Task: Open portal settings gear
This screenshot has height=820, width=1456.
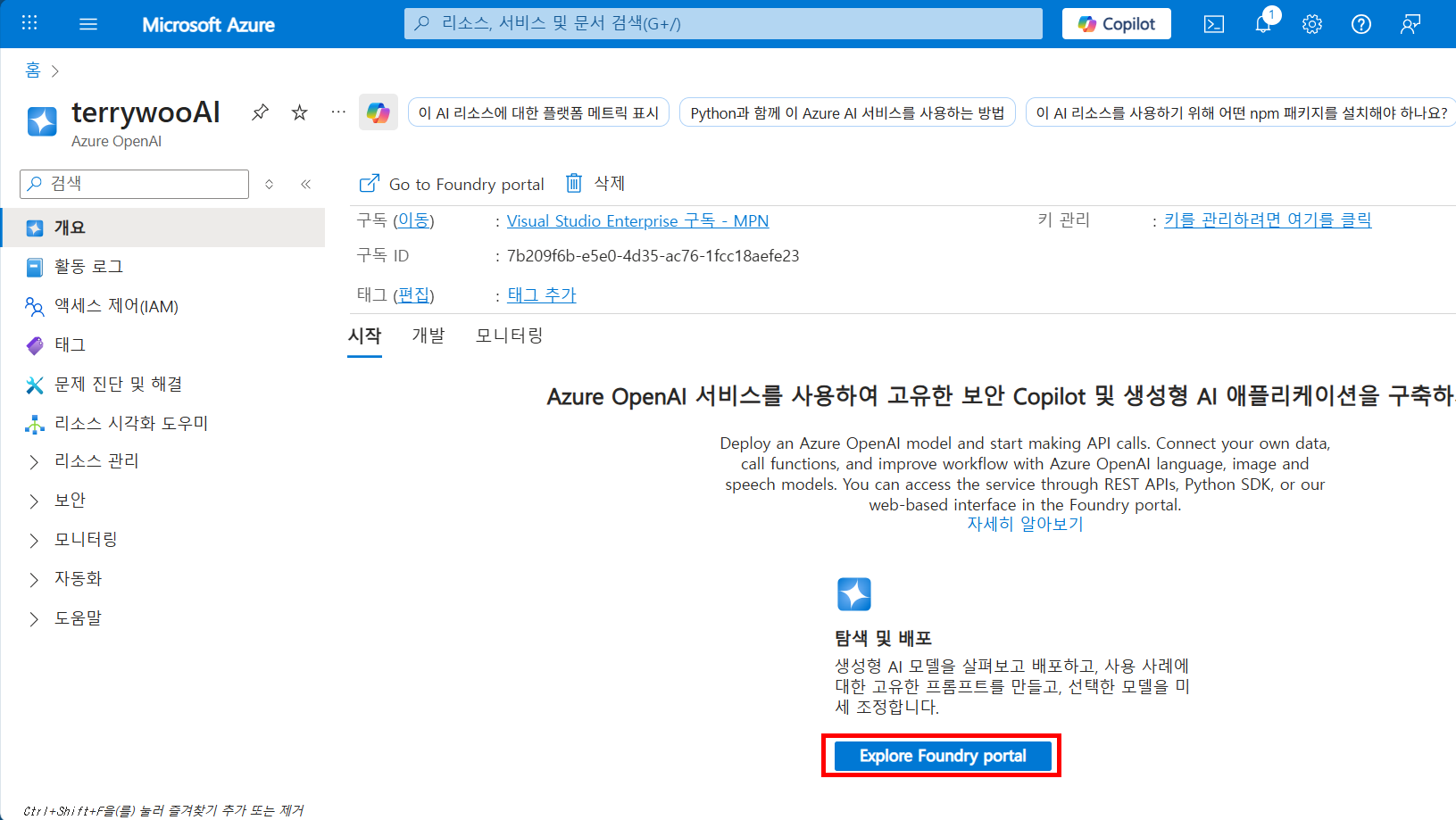Action: (1312, 24)
